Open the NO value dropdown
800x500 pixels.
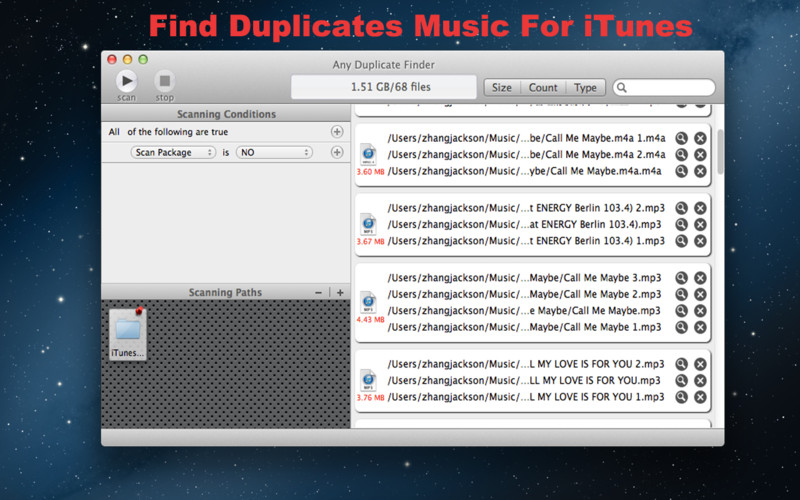pos(274,152)
